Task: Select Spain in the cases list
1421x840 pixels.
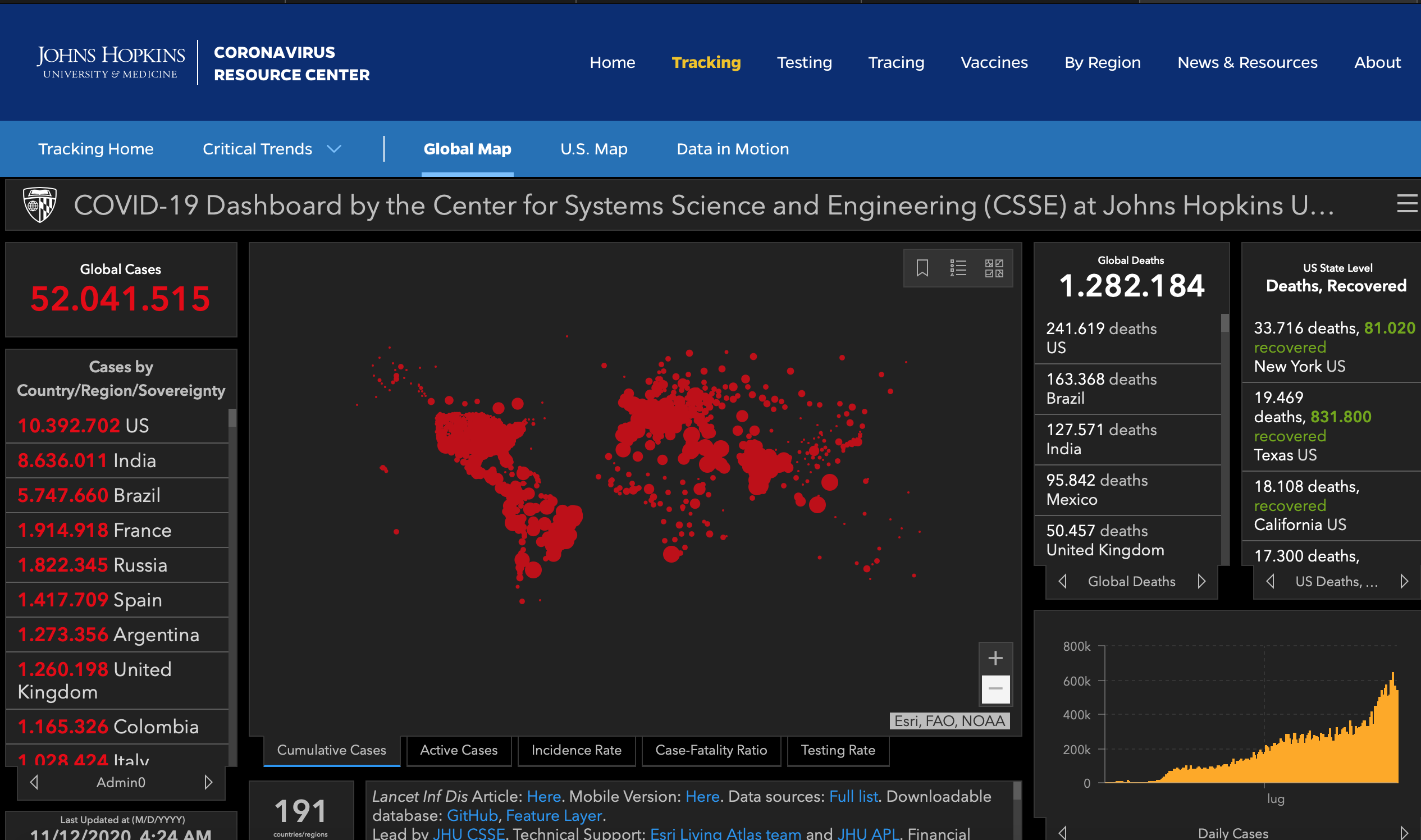Action: [x=117, y=600]
